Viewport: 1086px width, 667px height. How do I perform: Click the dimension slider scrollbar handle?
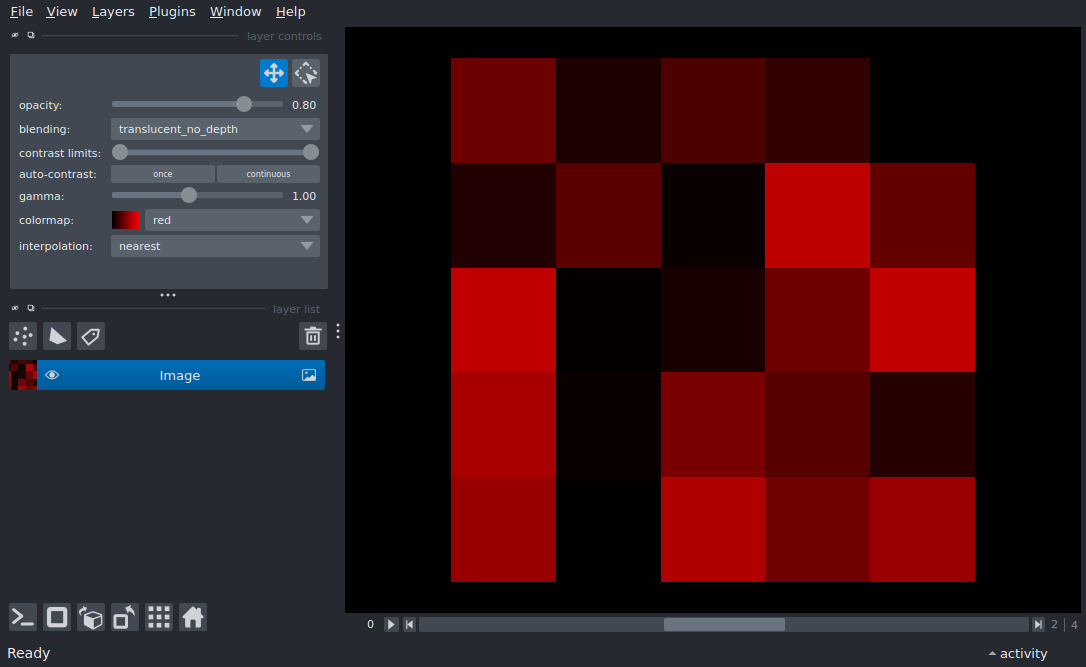pyautogui.click(x=724, y=624)
